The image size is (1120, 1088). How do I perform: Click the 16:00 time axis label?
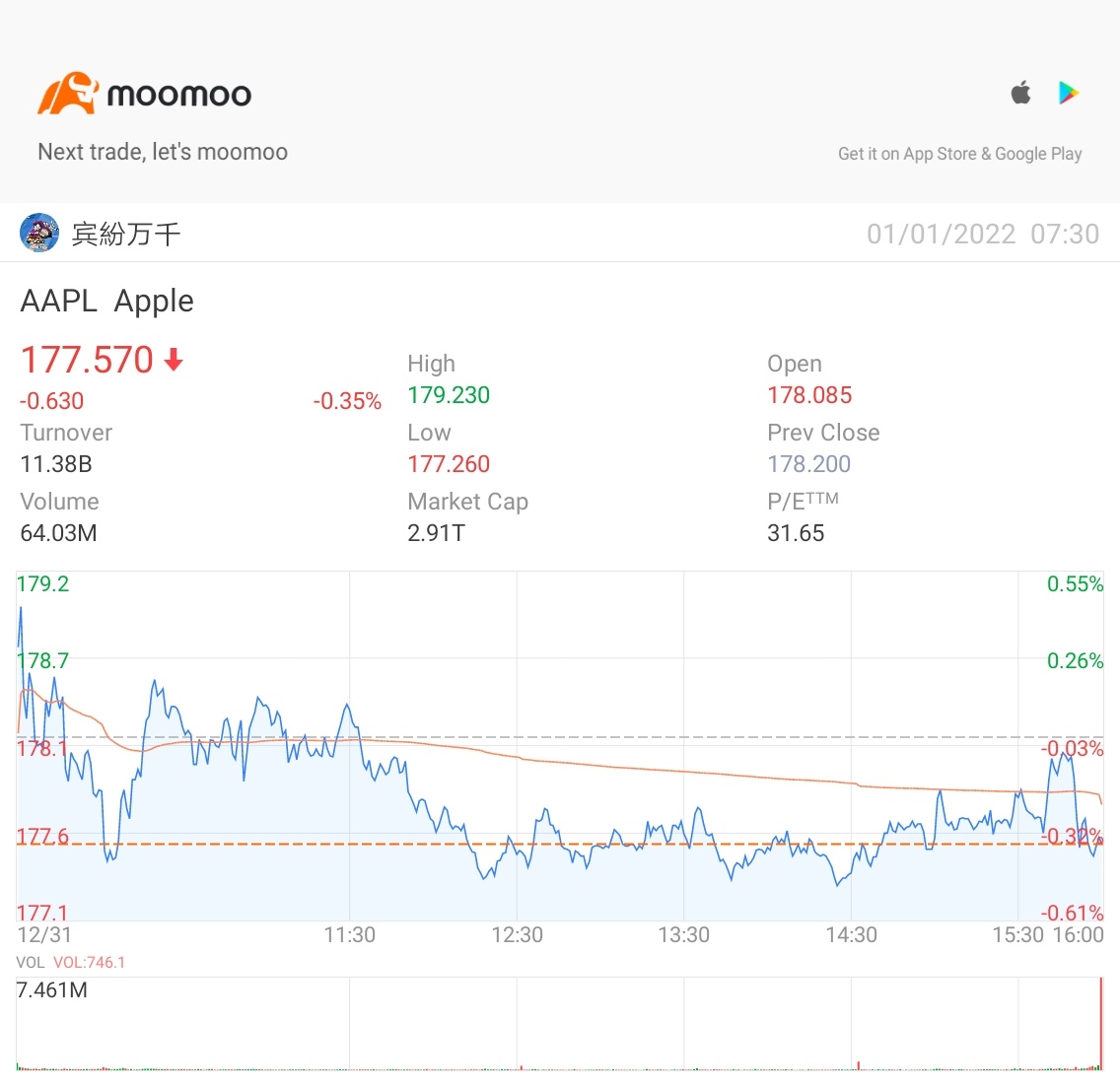(x=1078, y=934)
